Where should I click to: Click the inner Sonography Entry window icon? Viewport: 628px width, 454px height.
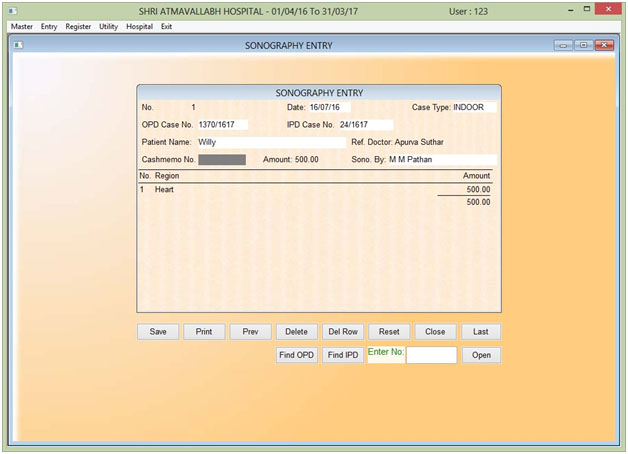(18, 45)
